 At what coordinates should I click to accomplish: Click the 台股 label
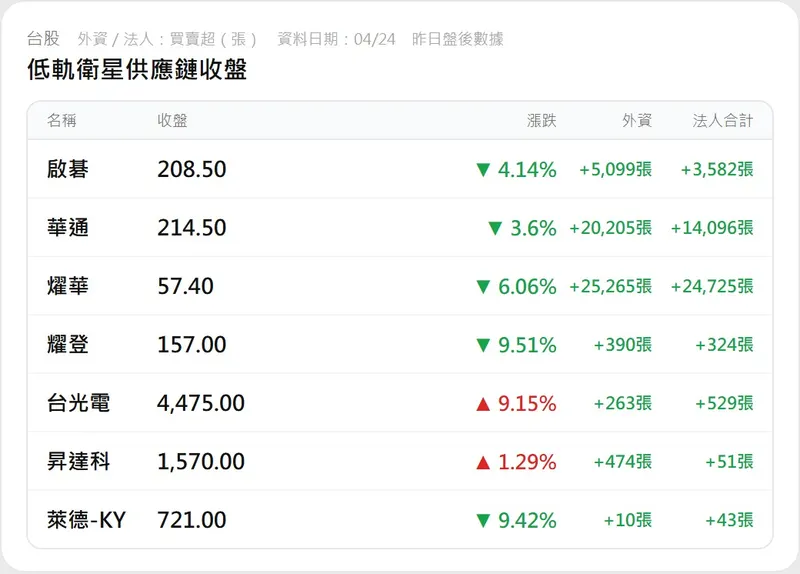43,39
